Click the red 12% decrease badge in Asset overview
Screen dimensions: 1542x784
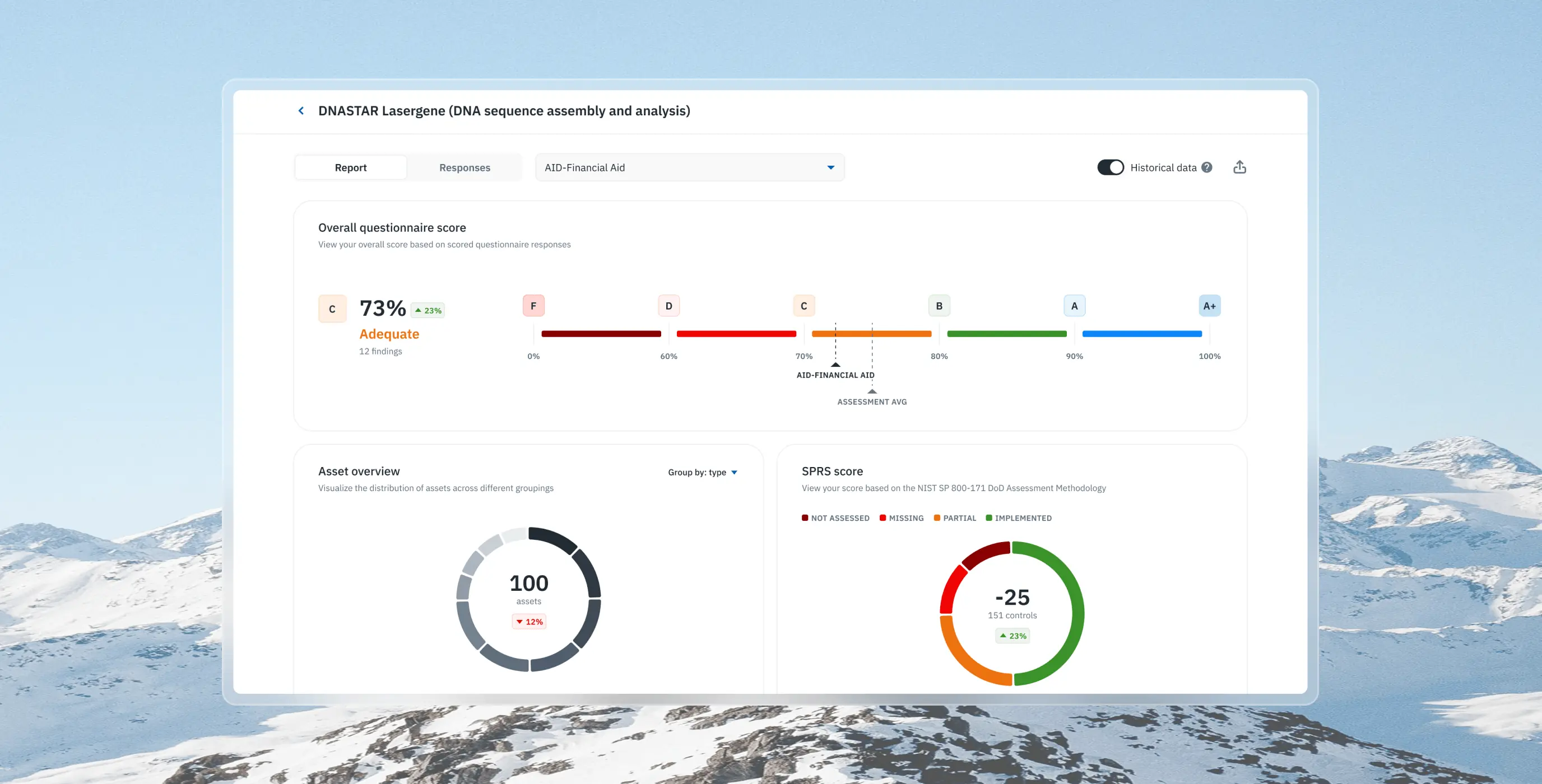pyautogui.click(x=528, y=621)
